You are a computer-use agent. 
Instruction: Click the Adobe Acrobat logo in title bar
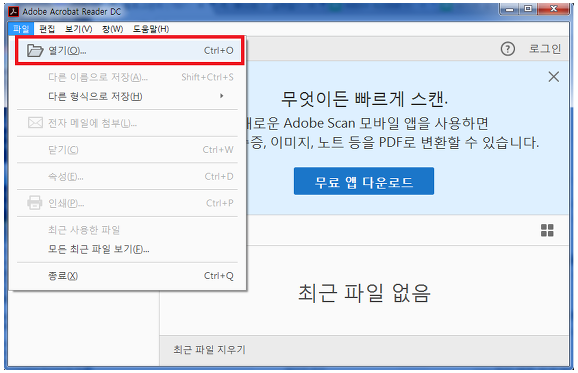[14, 12]
